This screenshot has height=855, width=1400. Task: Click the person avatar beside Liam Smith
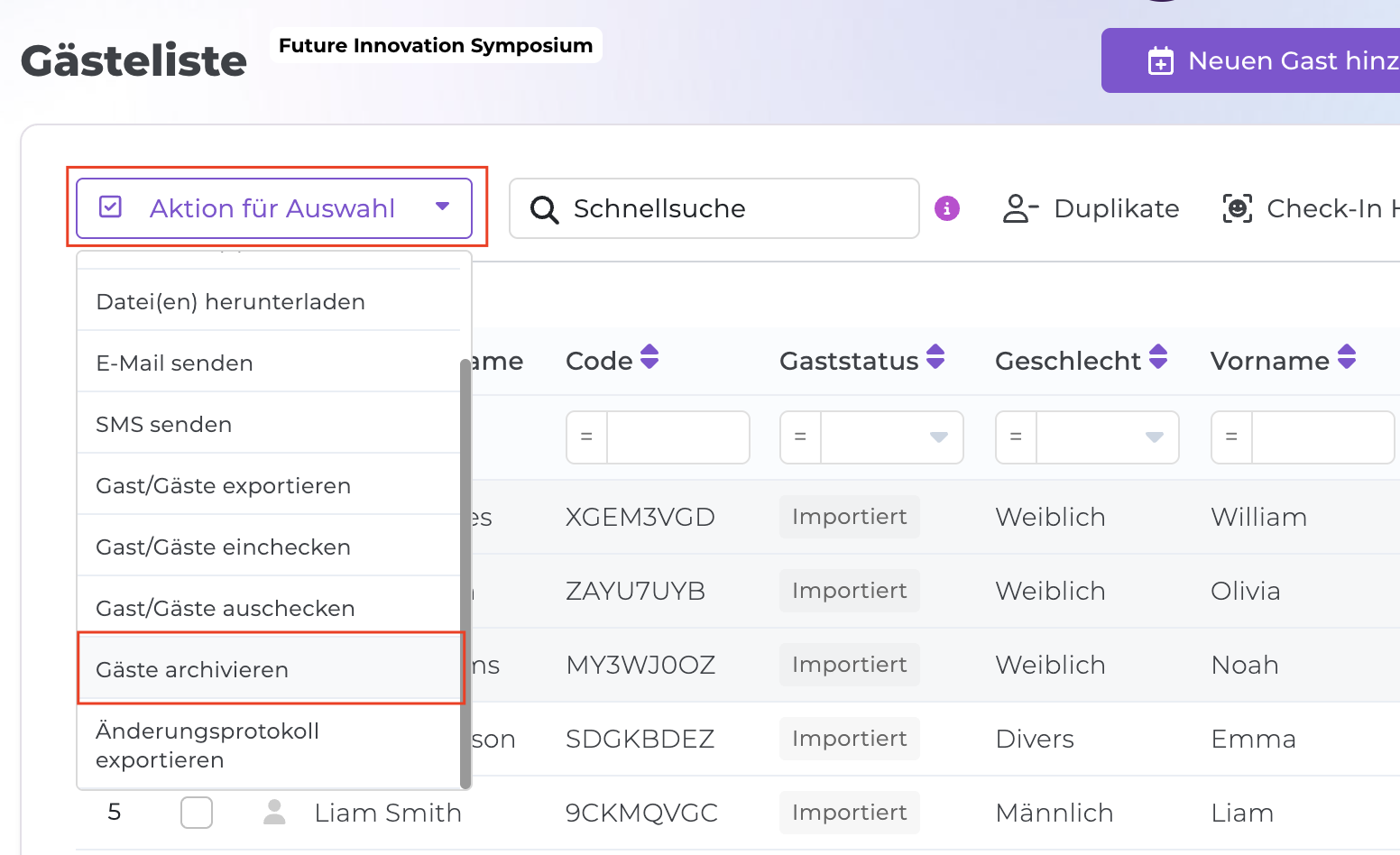(274, 812)
